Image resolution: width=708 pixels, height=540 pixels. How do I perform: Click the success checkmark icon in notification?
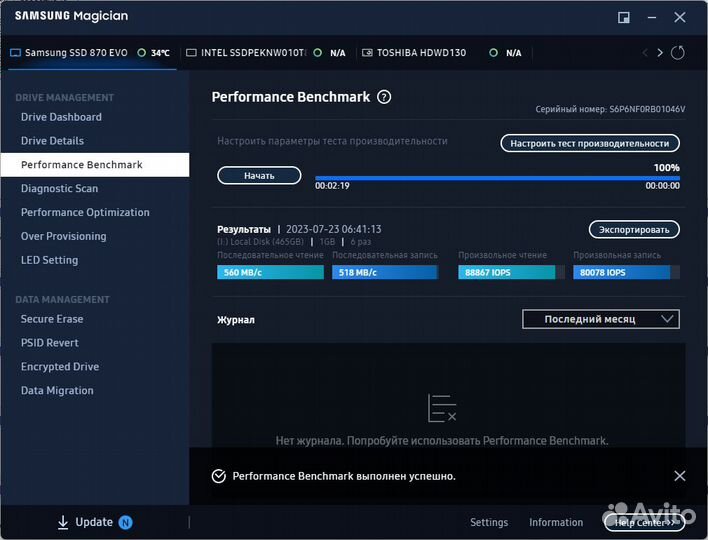219,476
